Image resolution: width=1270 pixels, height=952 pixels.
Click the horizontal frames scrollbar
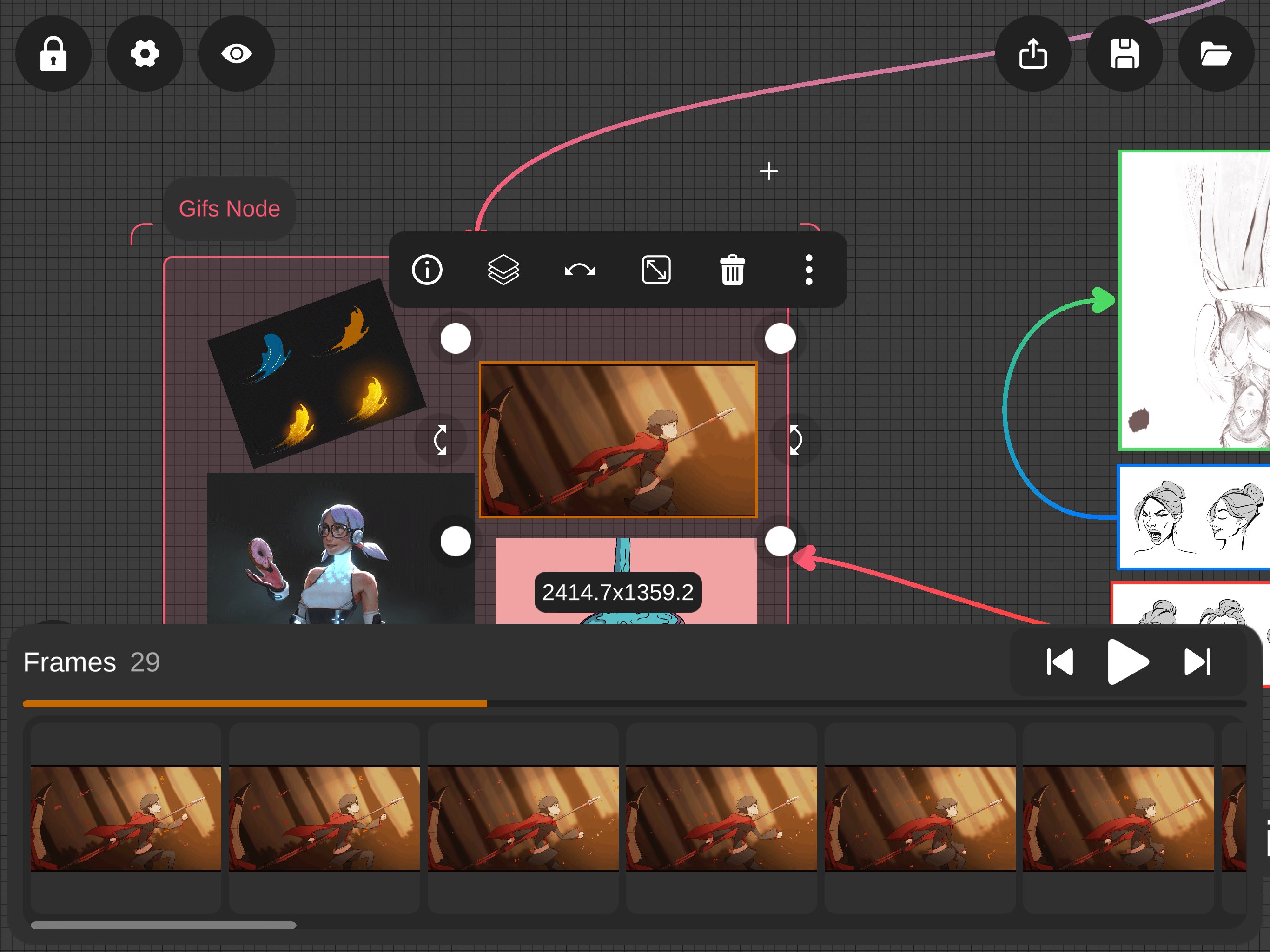[x=163, y=925]
